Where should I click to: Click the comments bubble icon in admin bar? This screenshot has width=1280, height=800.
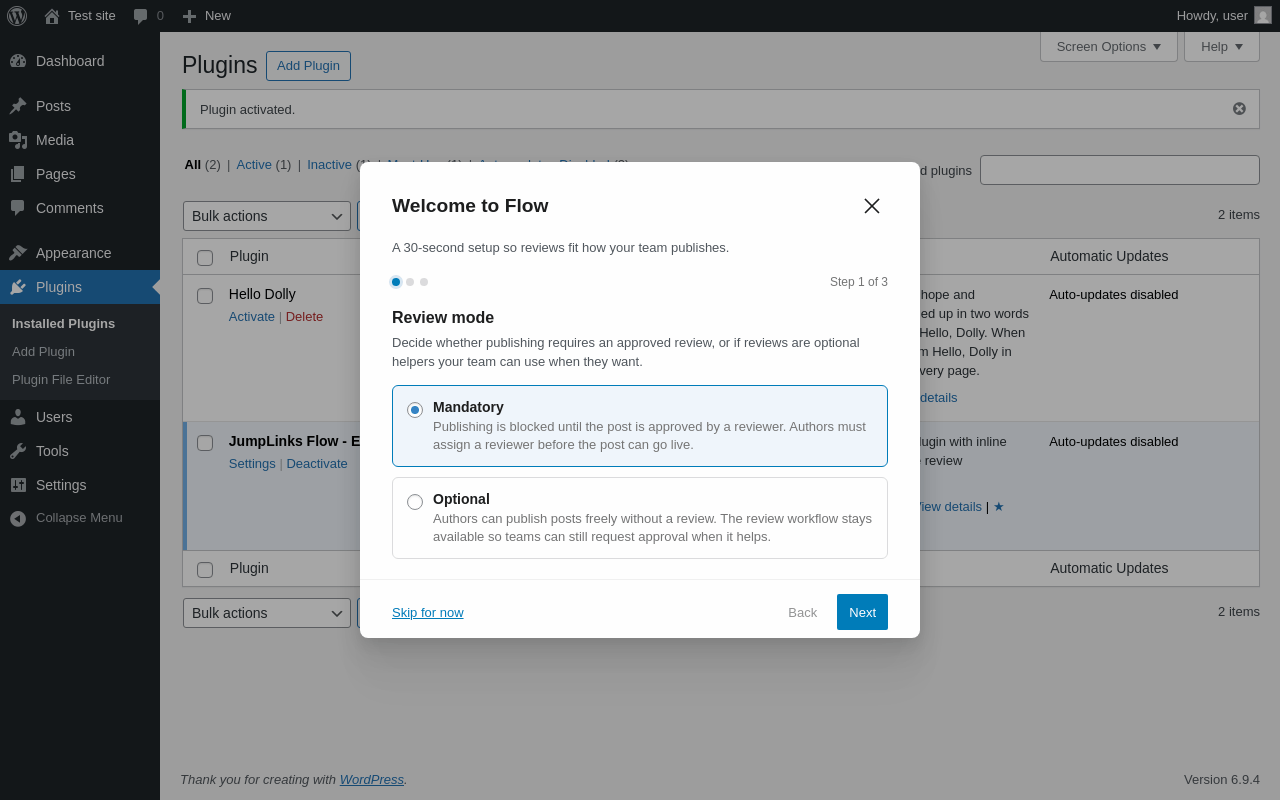(x=141, y=16)
